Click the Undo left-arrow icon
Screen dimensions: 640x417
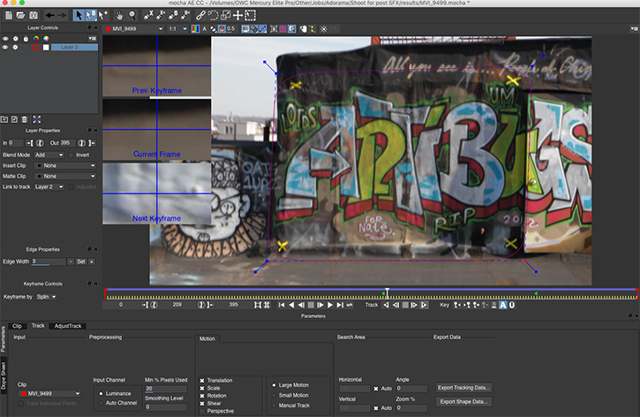[50, 16]
